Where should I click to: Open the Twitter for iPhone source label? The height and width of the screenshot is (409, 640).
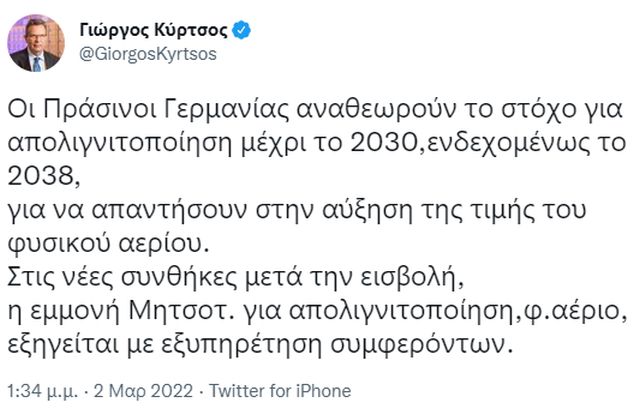pos(280,389)
